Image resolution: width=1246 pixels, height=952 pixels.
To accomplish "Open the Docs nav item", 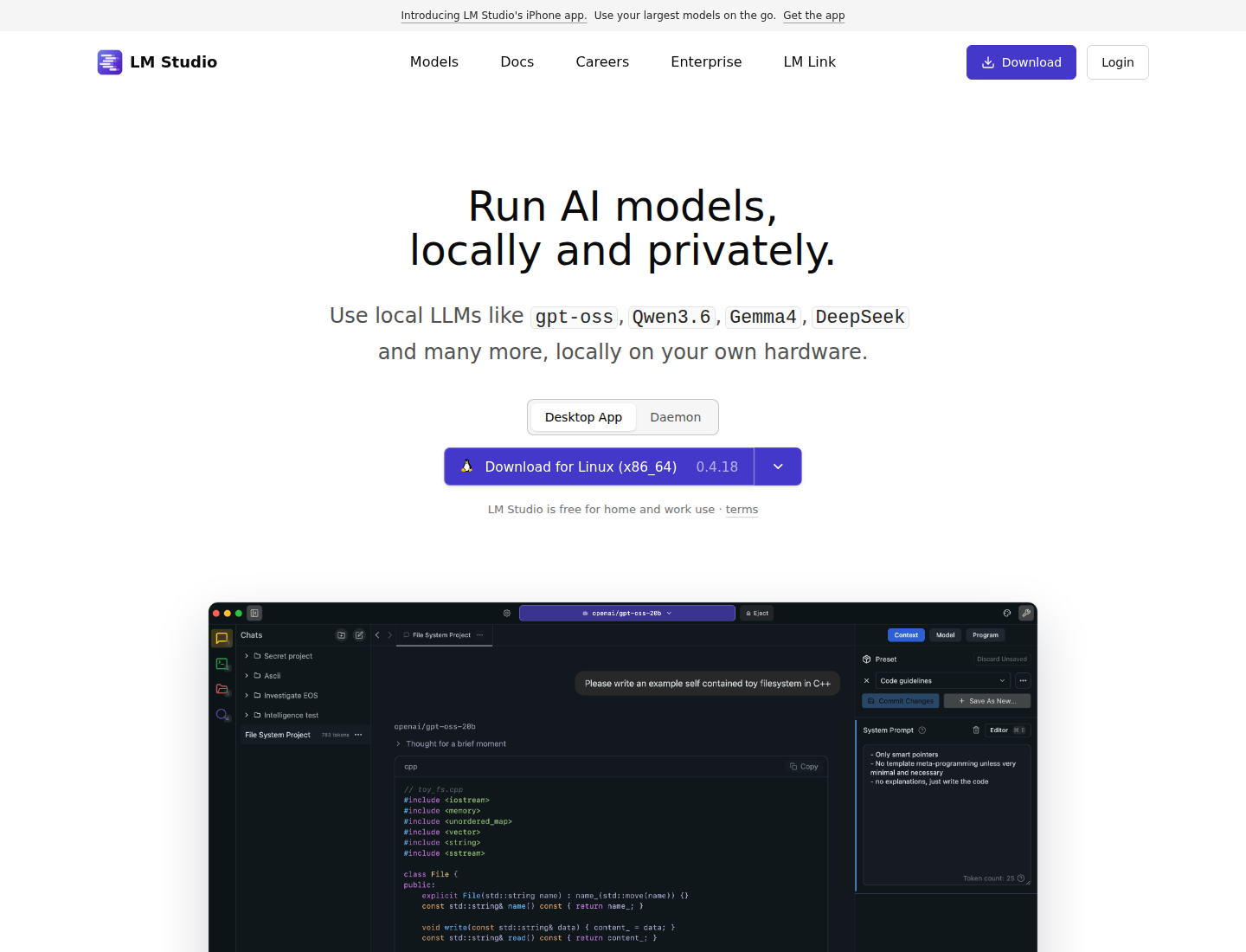I will coord(517,62).
